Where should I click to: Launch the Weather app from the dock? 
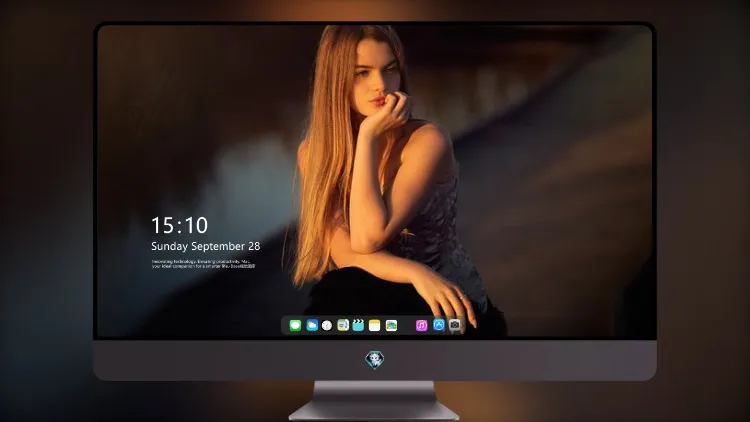312,325
